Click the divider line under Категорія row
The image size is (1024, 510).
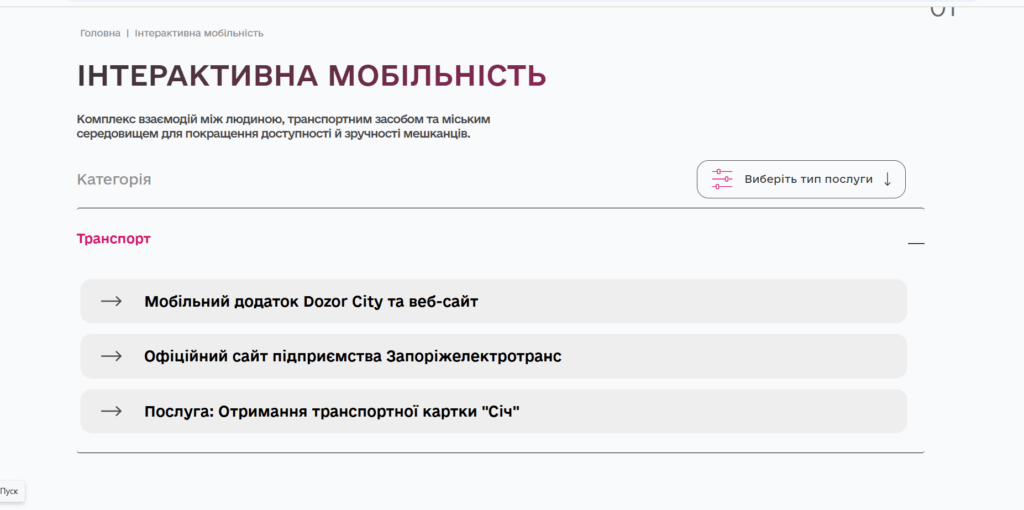click(x=500, y=208)
